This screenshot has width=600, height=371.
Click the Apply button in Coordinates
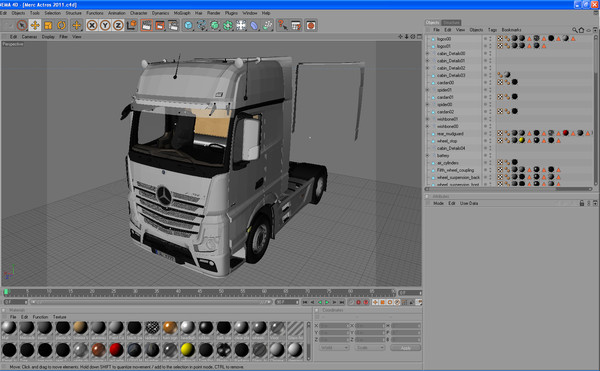[x=405, y=348]
